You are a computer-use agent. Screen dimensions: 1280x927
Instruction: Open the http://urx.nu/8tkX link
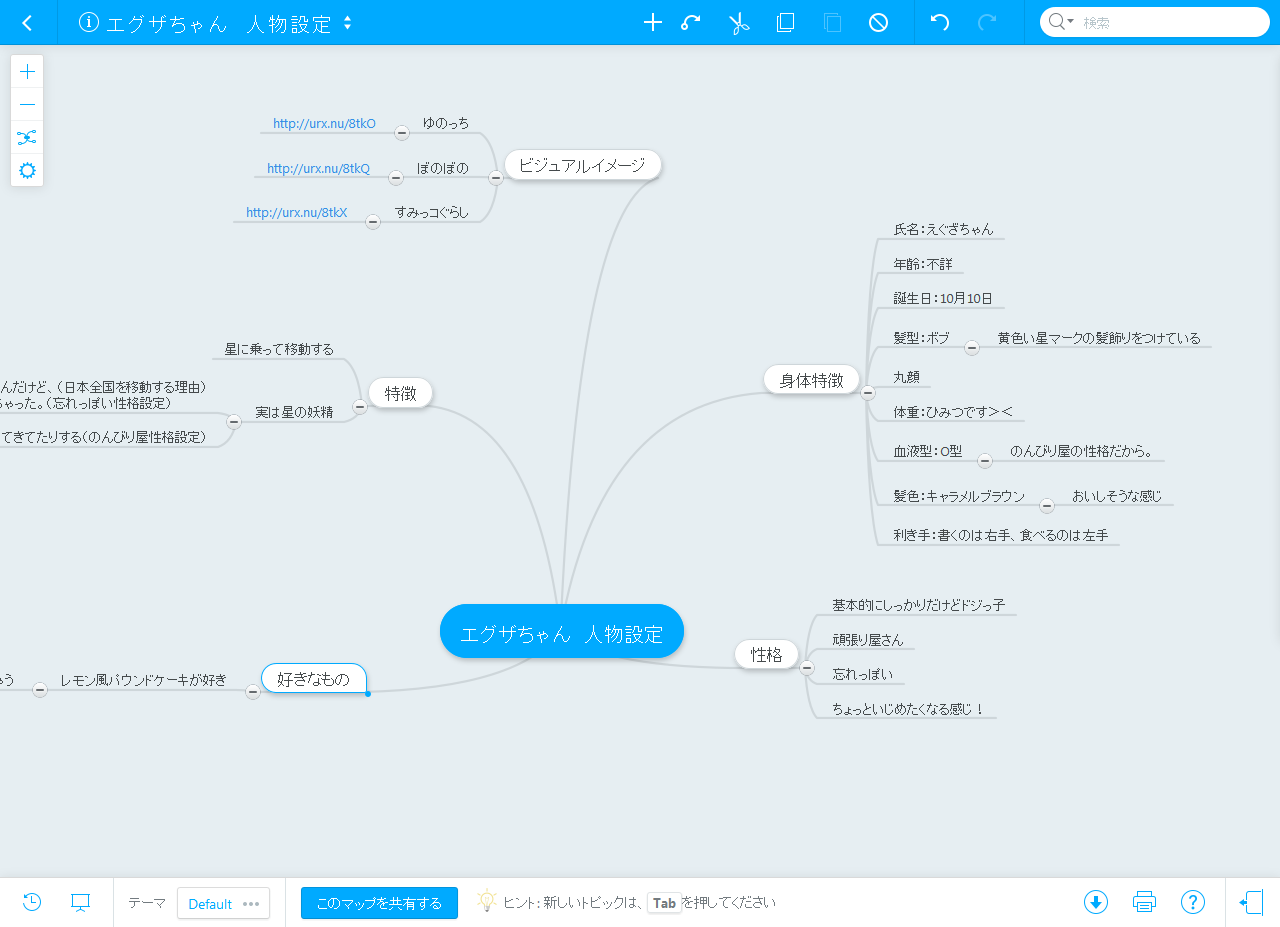(x=297, y=213)
